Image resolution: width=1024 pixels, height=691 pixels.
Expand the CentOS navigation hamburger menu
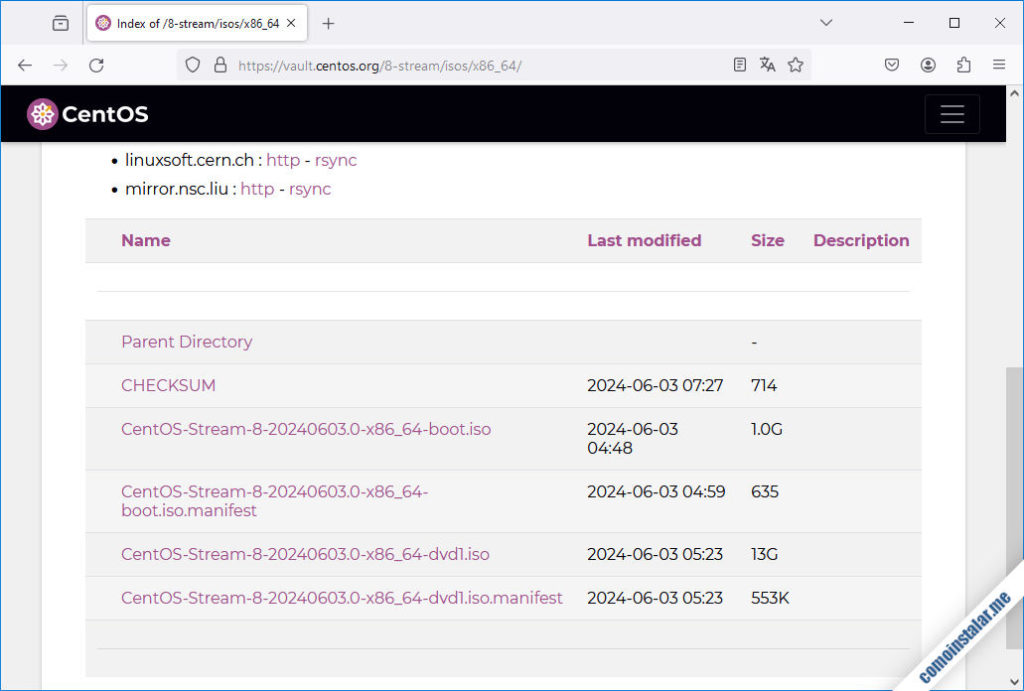tap(952, 114)
